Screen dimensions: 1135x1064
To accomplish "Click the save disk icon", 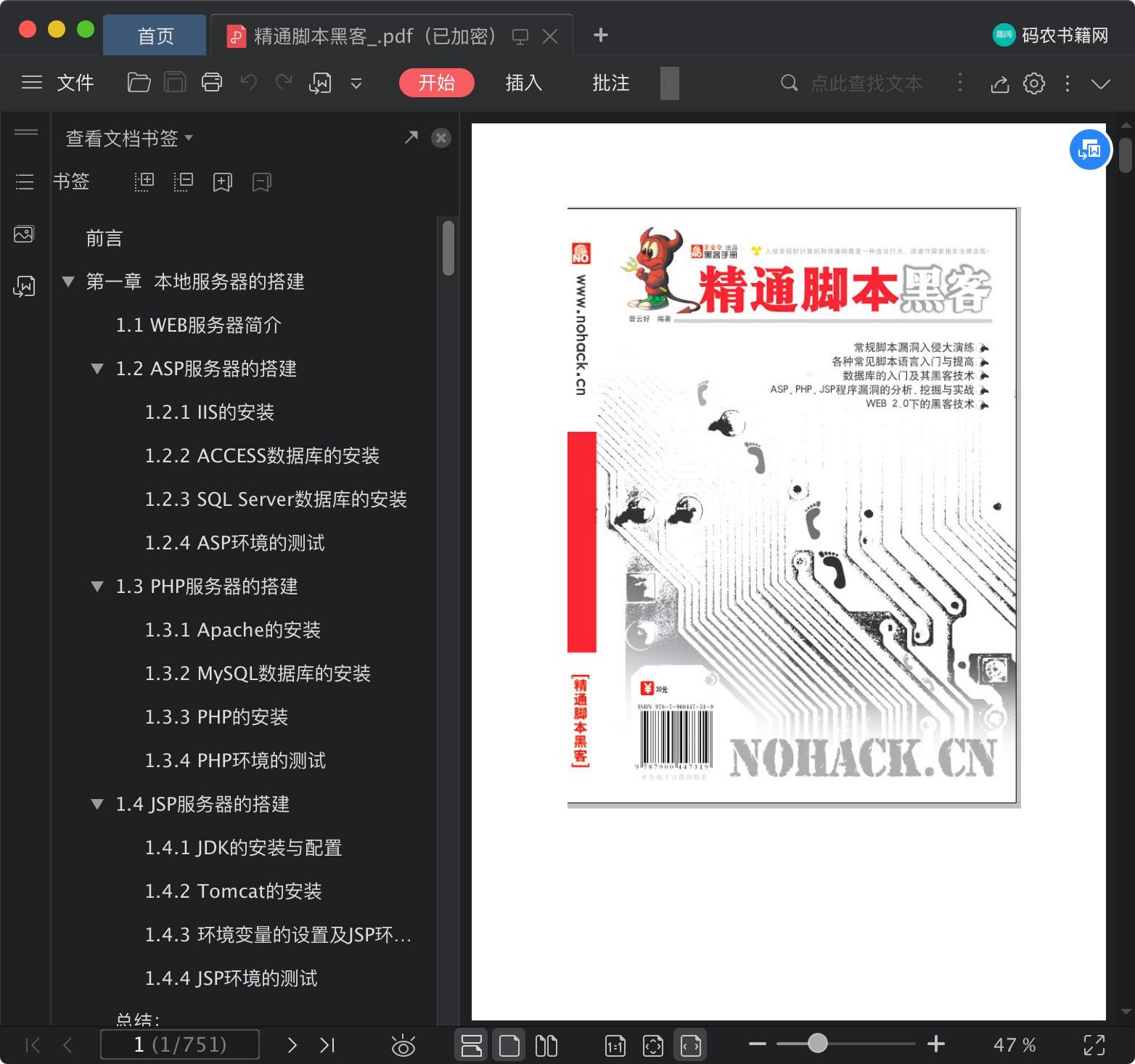I will 175,83.
